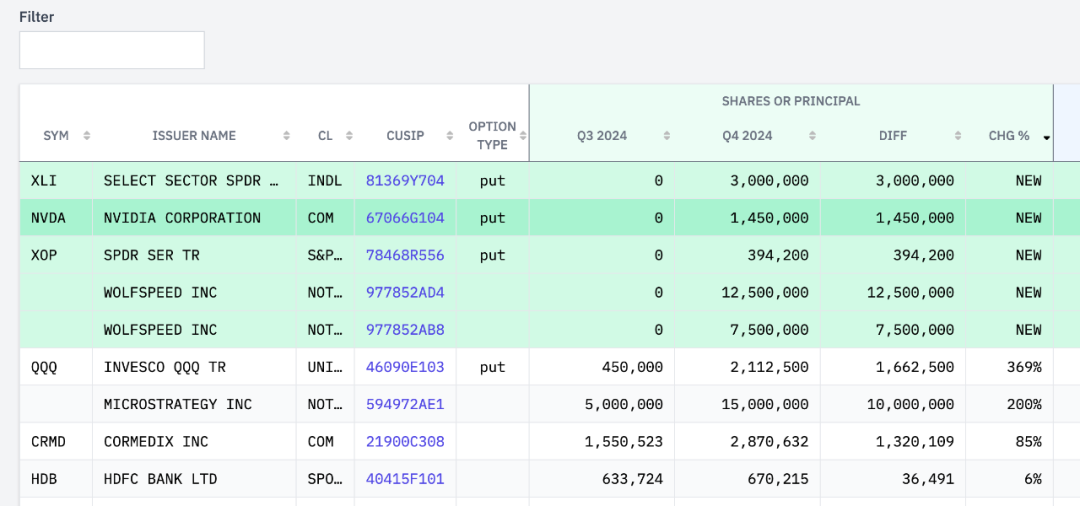Open CUSIP link 78468R556
1080x506 pixels.
click(405, 255)
